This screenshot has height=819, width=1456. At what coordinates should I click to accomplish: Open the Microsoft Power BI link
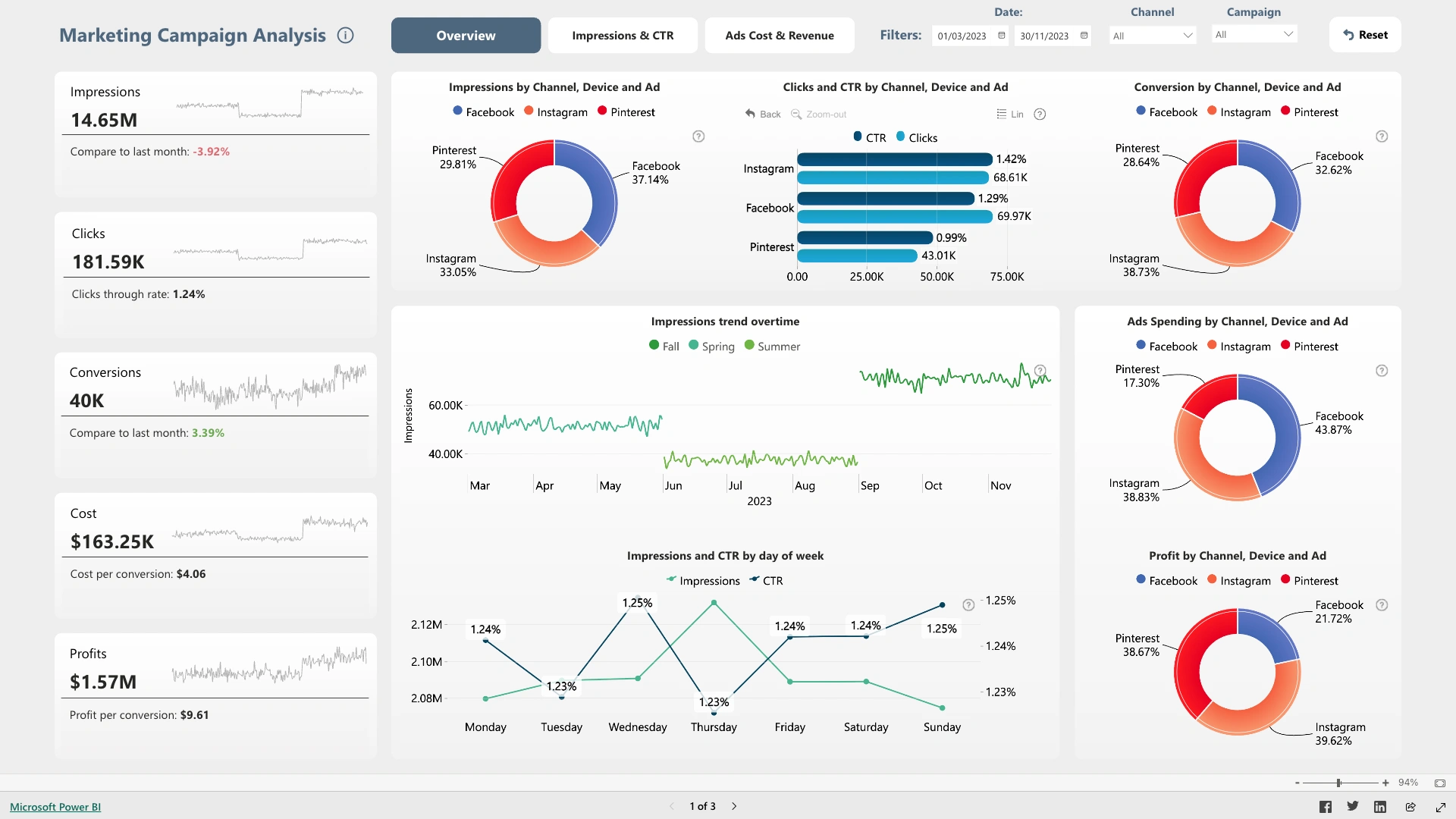[55, 807]
